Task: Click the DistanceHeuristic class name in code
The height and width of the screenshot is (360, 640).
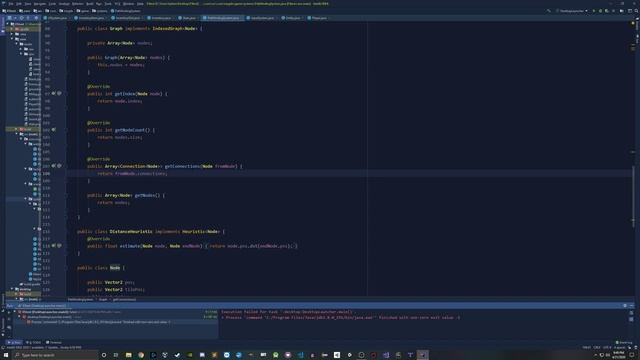Action: pos(131,231)
